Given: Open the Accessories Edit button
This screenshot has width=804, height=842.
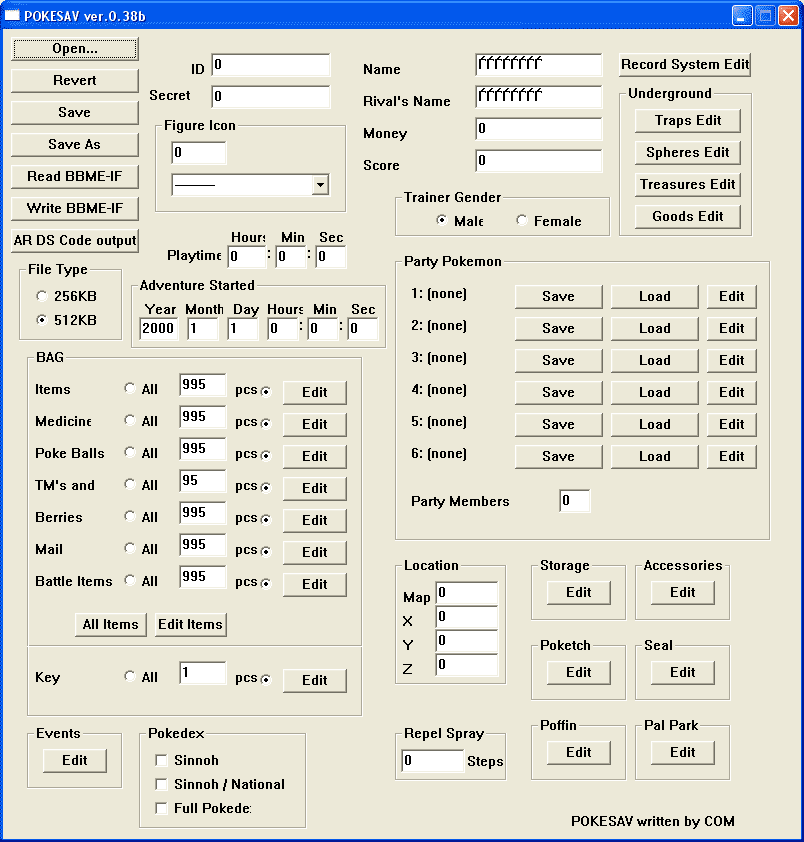Looking at the screenshot, I should pyautogui.click(x=683, y=593).
